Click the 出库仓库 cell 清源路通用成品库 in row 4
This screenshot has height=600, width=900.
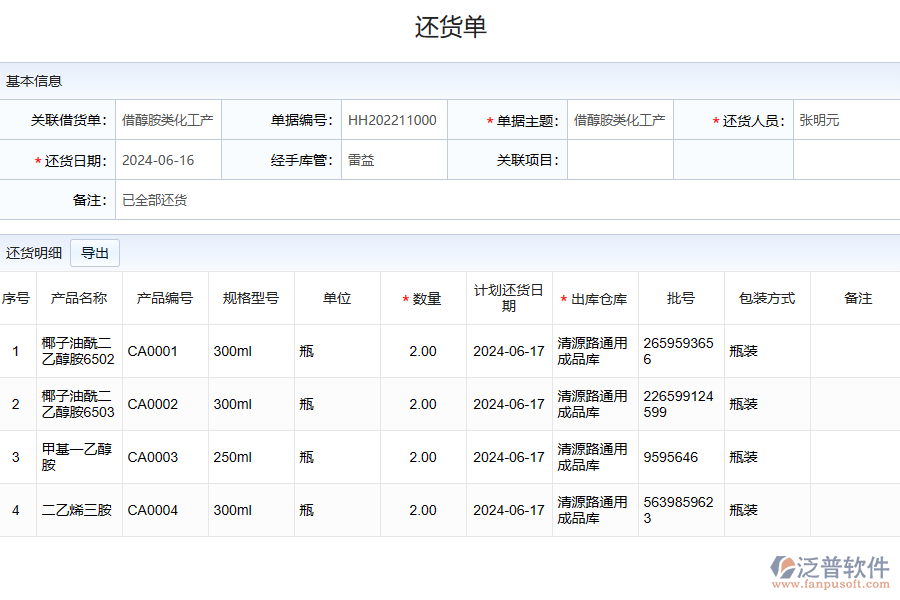coord(594,510)
